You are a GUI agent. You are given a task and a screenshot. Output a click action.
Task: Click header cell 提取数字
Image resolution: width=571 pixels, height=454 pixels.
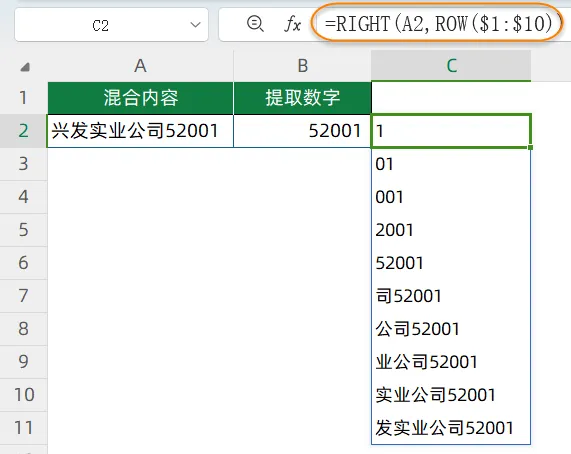[302, 98]
